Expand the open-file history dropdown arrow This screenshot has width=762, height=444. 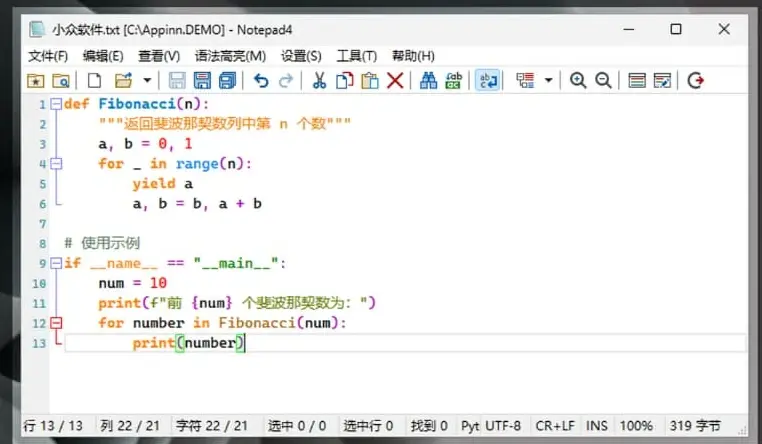click(147, 80)
